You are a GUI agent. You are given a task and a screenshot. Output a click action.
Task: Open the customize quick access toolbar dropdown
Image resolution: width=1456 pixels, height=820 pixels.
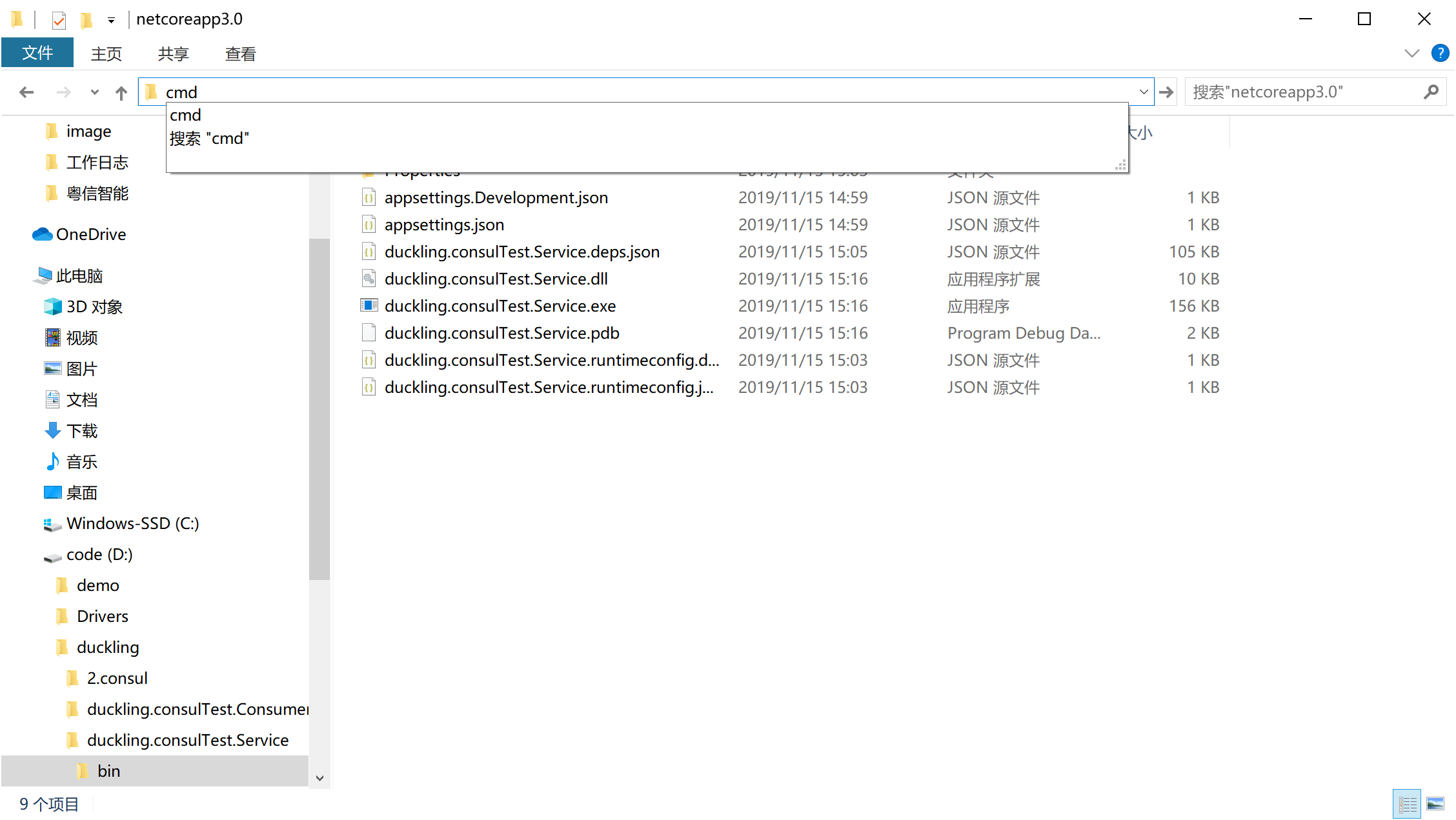111,19
